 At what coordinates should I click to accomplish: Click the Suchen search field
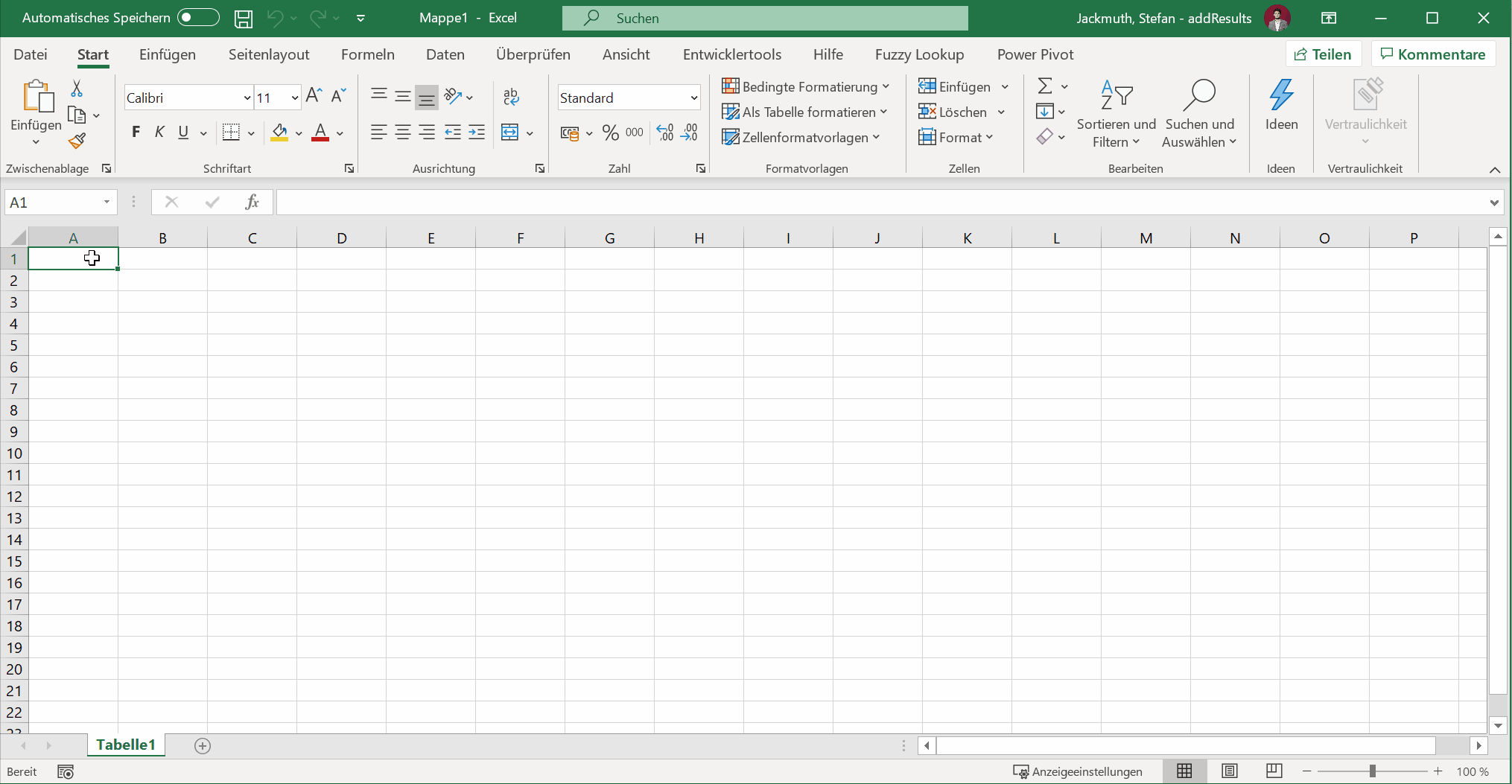765,18
